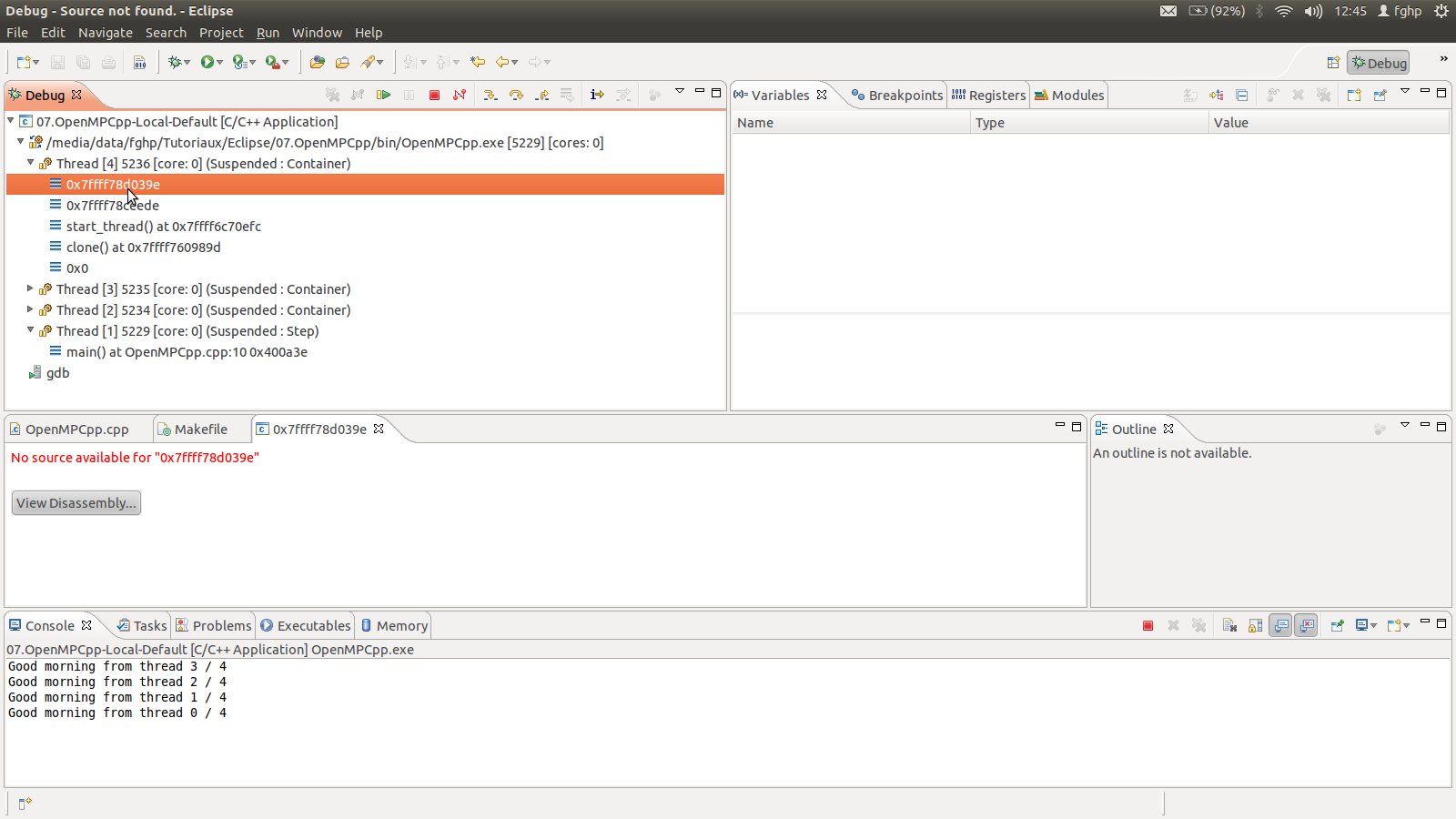Toggle Pin to Debug Context in Variables view
Screen dimensions: 1456x819
1380,95
